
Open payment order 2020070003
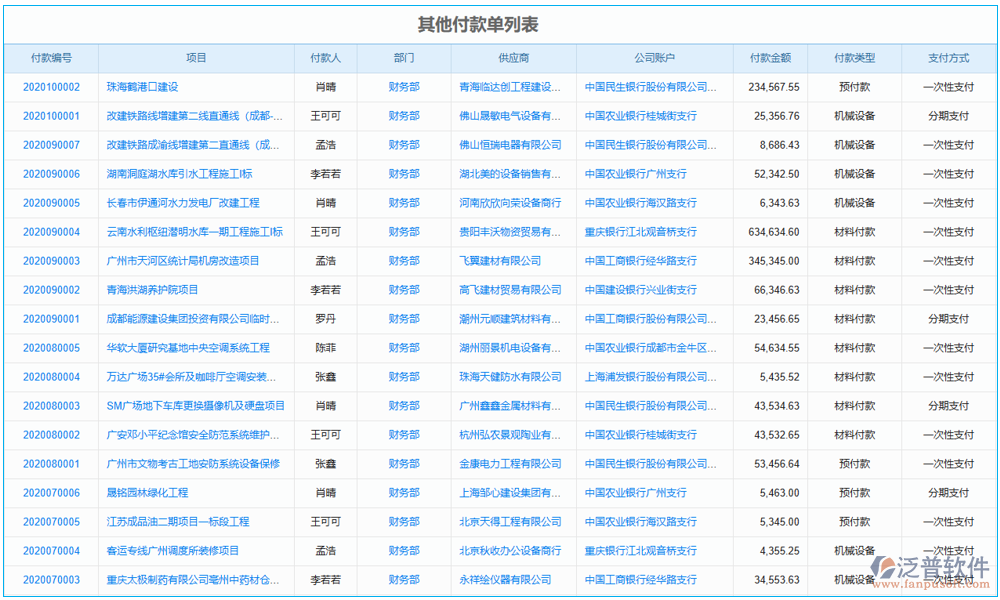click(x=51, y=578)
